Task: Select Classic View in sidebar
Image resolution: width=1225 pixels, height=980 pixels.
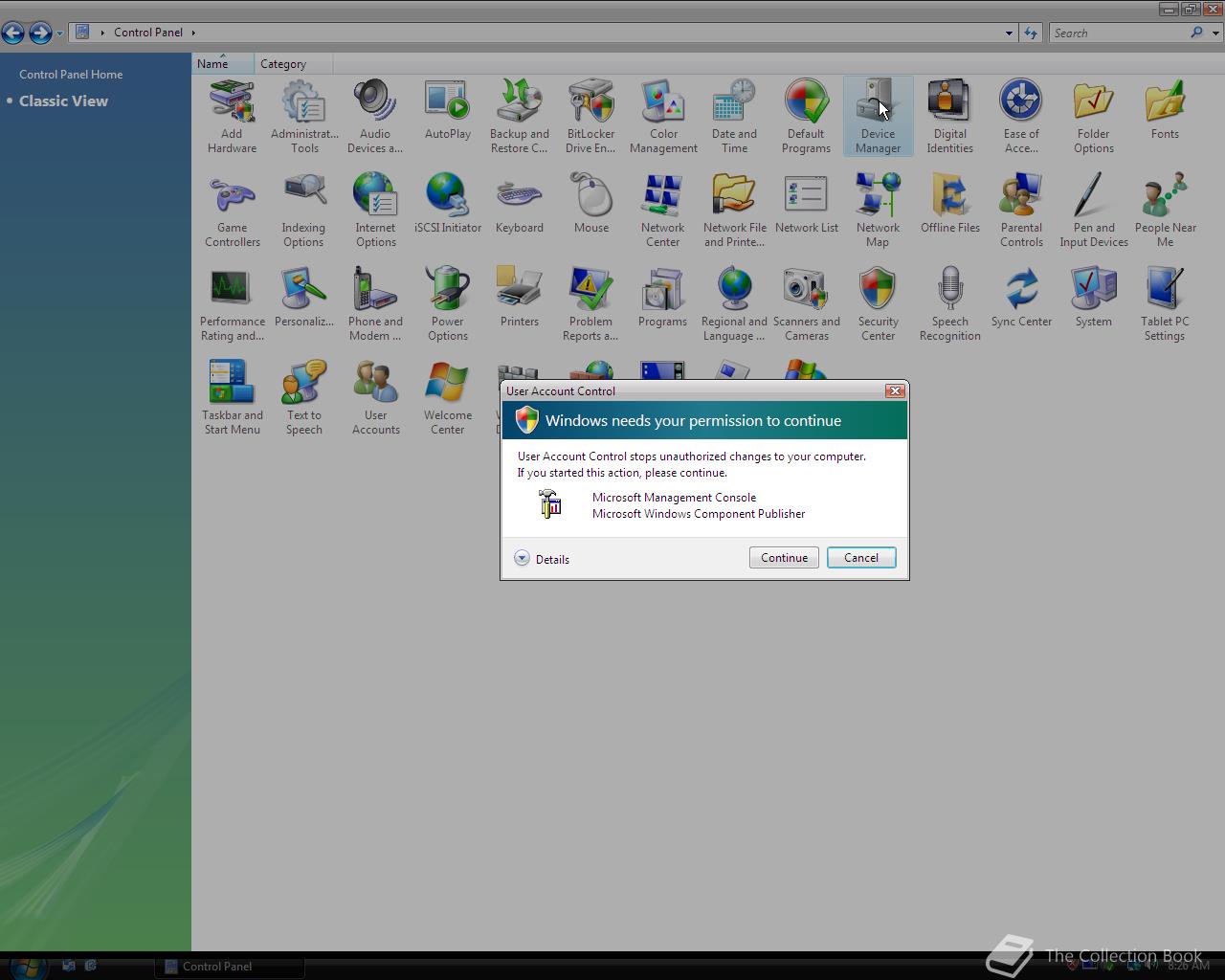Action: pyautogui.click(x=63, y=100)
